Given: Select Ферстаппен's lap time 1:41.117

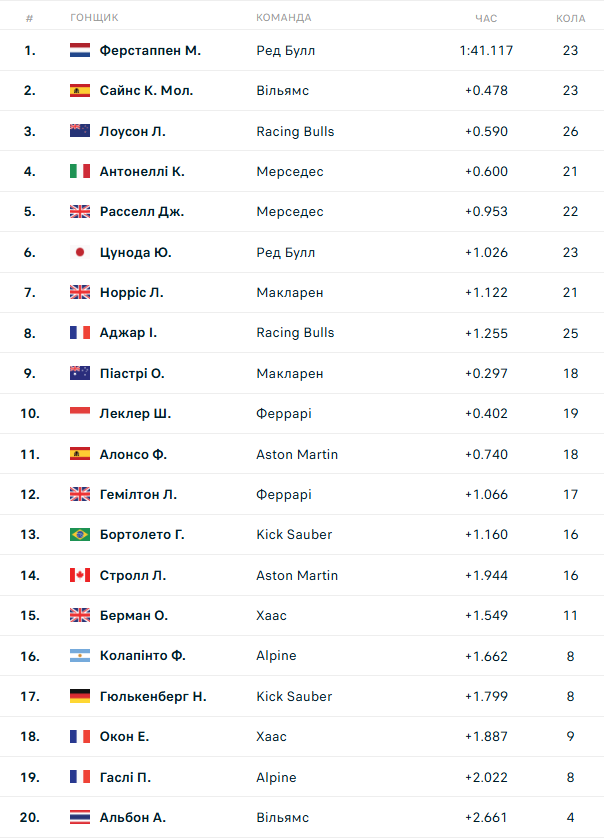Looking at the screenshot, I should 486,50.
